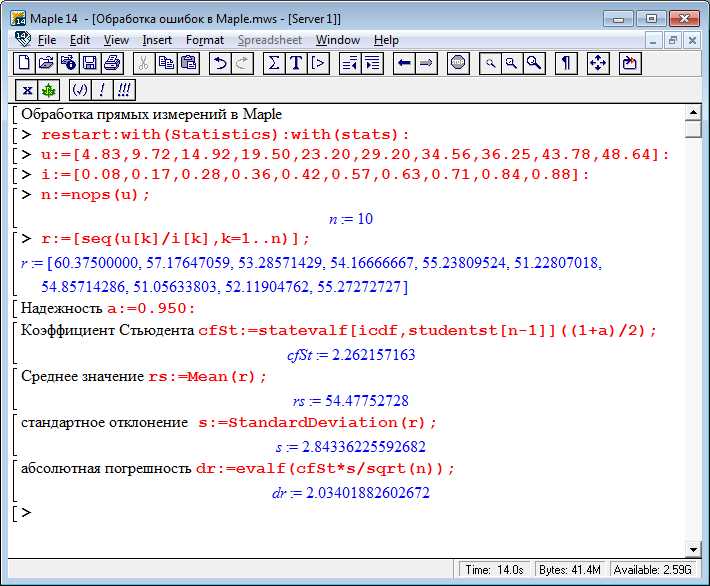Click the vertical scrollbar down arrow
Viewport: 710px width, 586px height.
693,550
